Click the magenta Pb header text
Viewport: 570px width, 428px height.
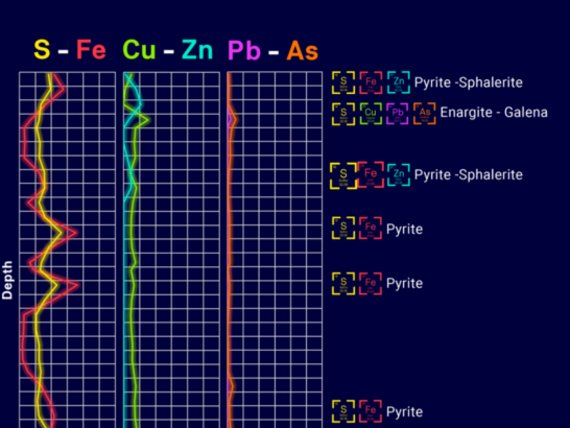244,50
